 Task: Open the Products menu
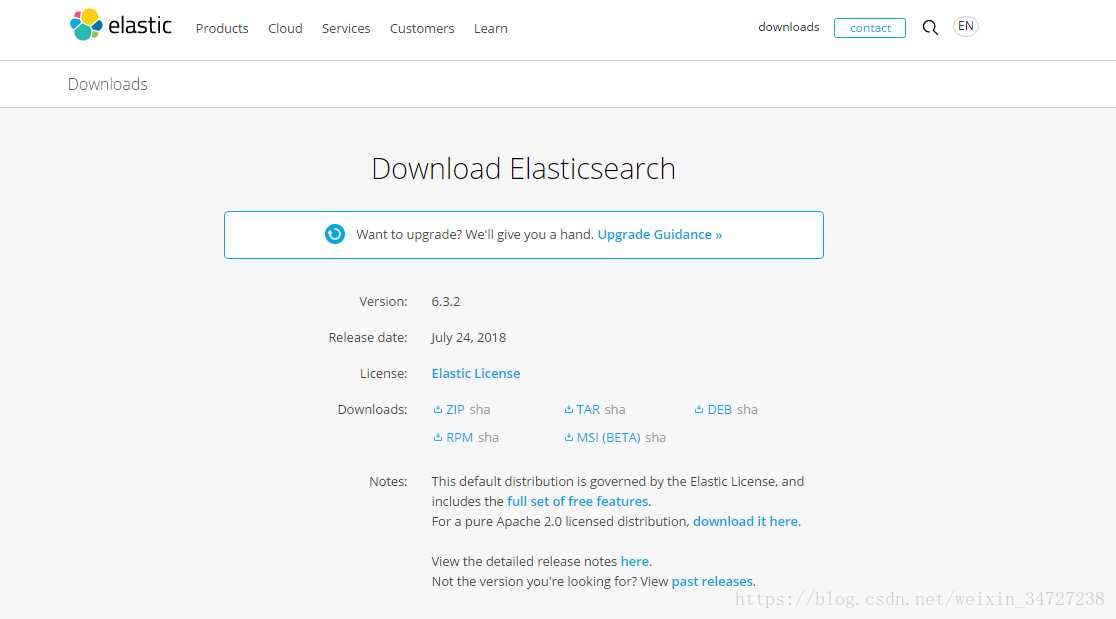click(222, 28)
